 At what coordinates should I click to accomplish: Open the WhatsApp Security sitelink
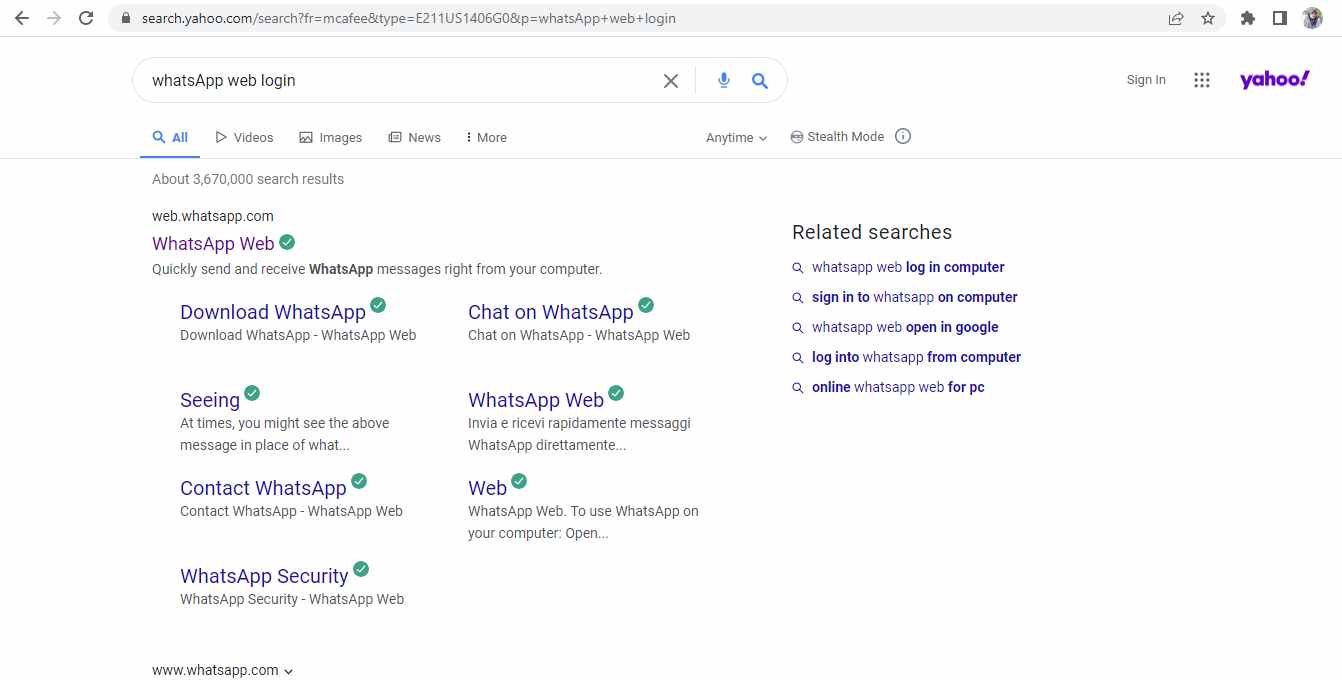(264, 576)
